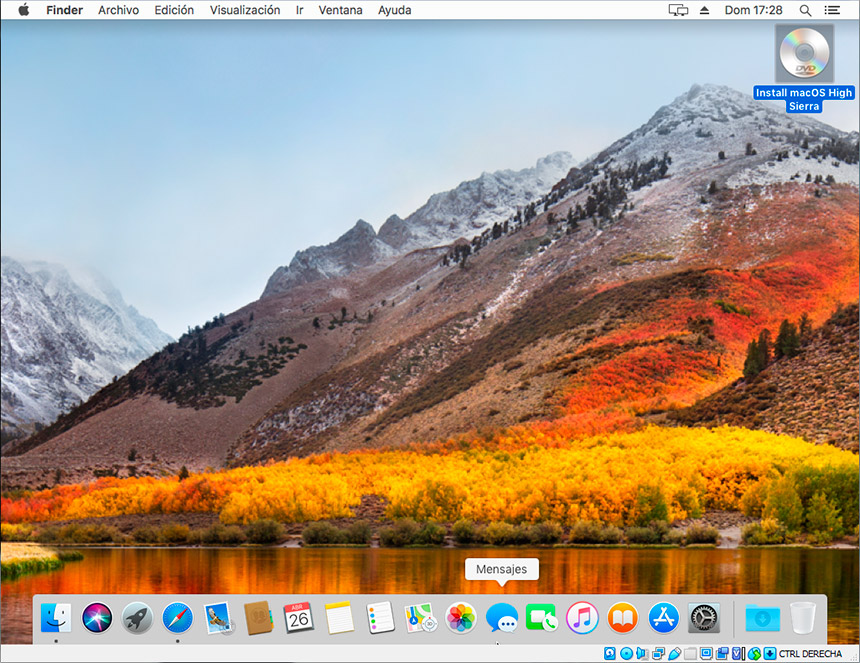This screenshot has height=663, width=860.
Task: Open Finder from the Dock
Action: point(56,617)
